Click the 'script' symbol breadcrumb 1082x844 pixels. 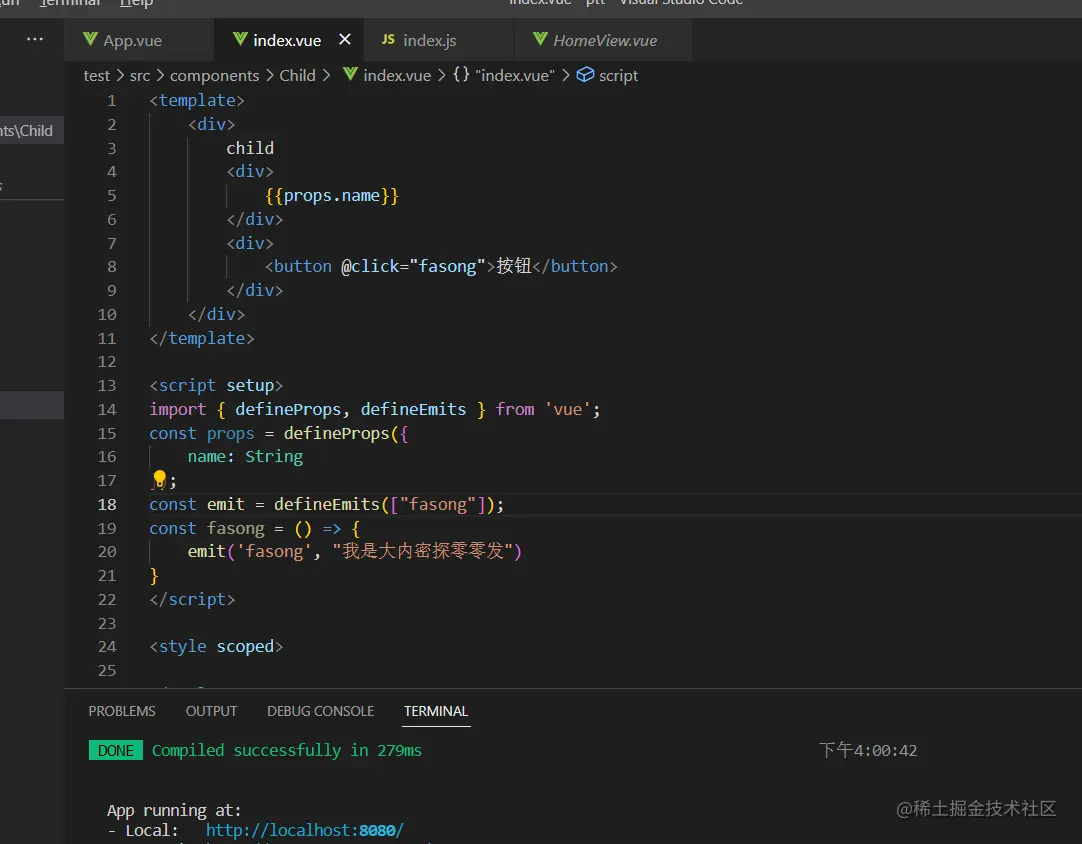pyautogui.click(x=618, y=75)
